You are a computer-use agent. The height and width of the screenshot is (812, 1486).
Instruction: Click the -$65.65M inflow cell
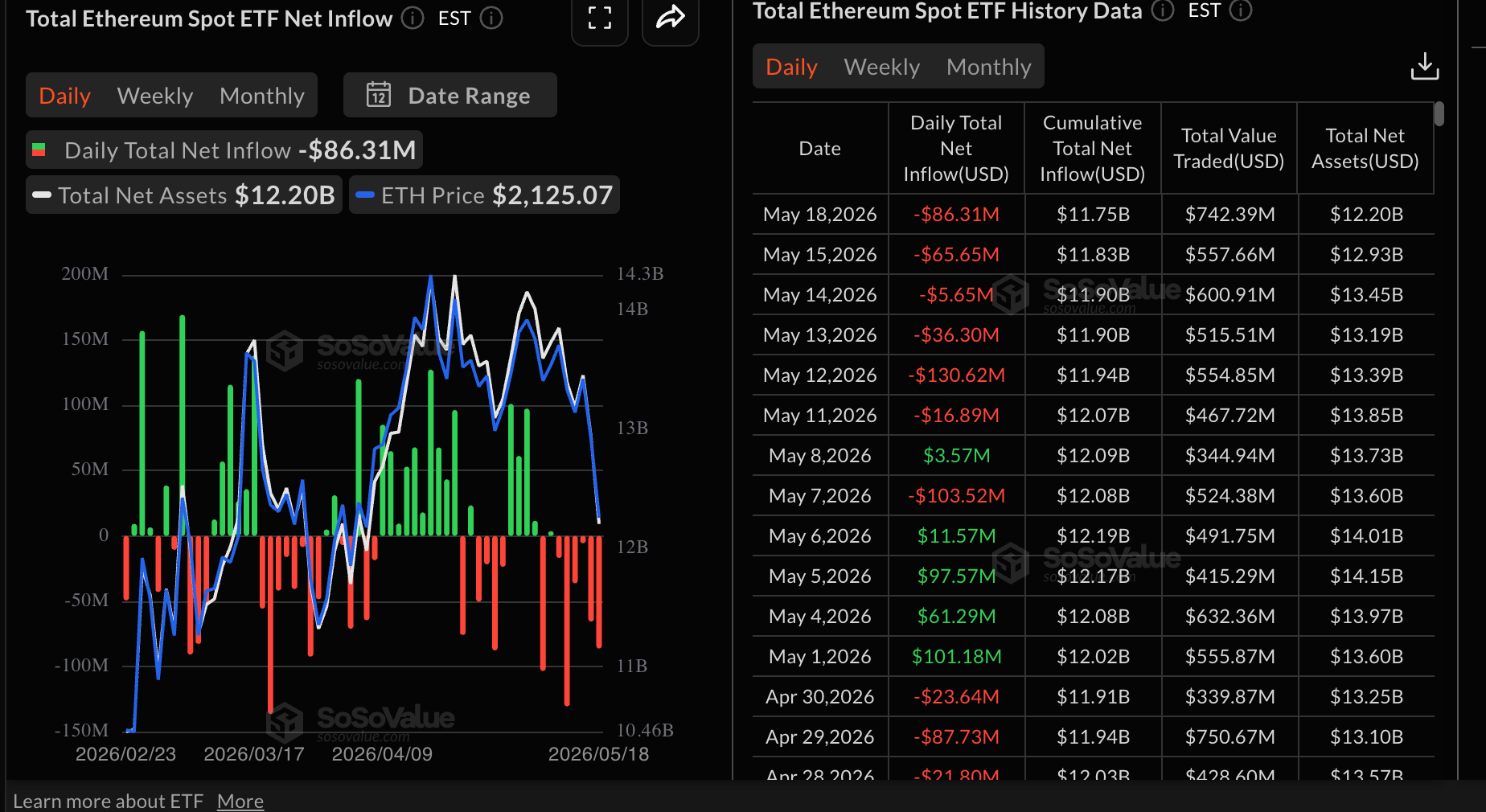pyautogui.click(x=956, y=254)
